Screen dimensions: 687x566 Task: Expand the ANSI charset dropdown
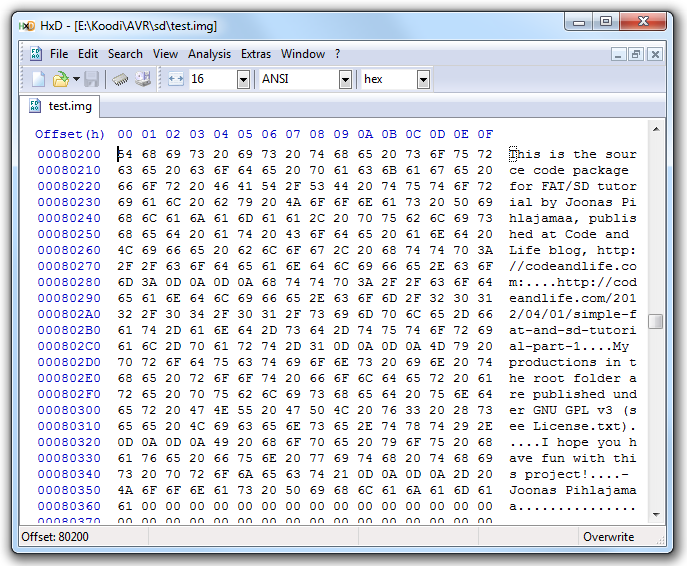click(345, 80)
